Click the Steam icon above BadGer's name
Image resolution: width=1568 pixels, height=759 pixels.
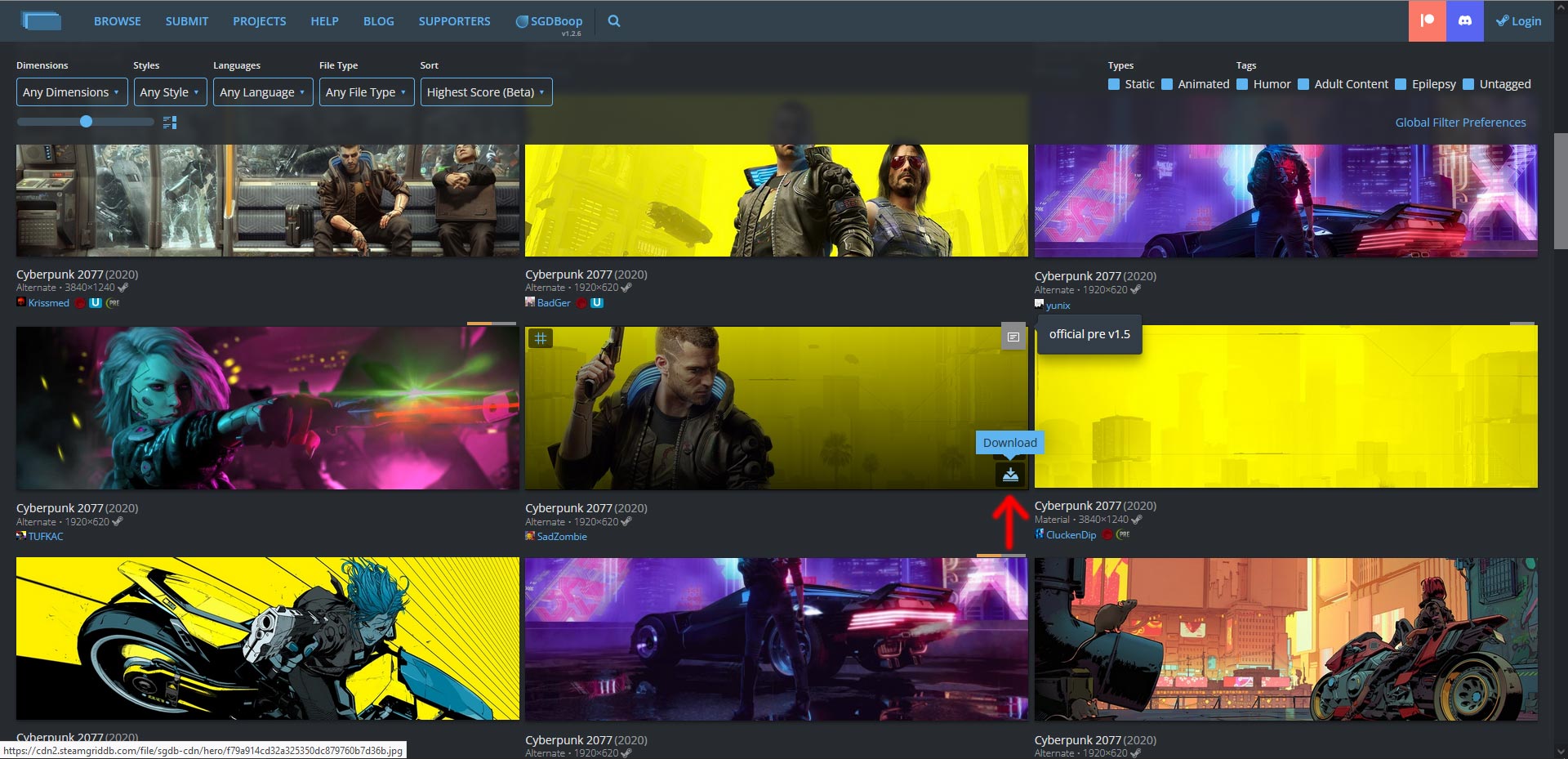click(626, 288)
